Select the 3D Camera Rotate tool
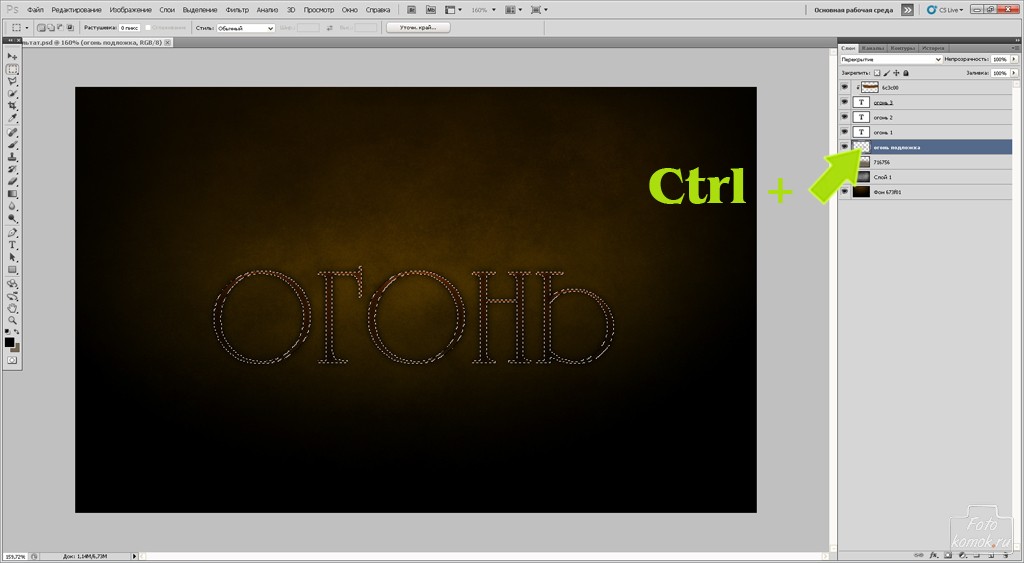Screen dimensions: 1024x563 pyautogui.click(x=12, y=297)
